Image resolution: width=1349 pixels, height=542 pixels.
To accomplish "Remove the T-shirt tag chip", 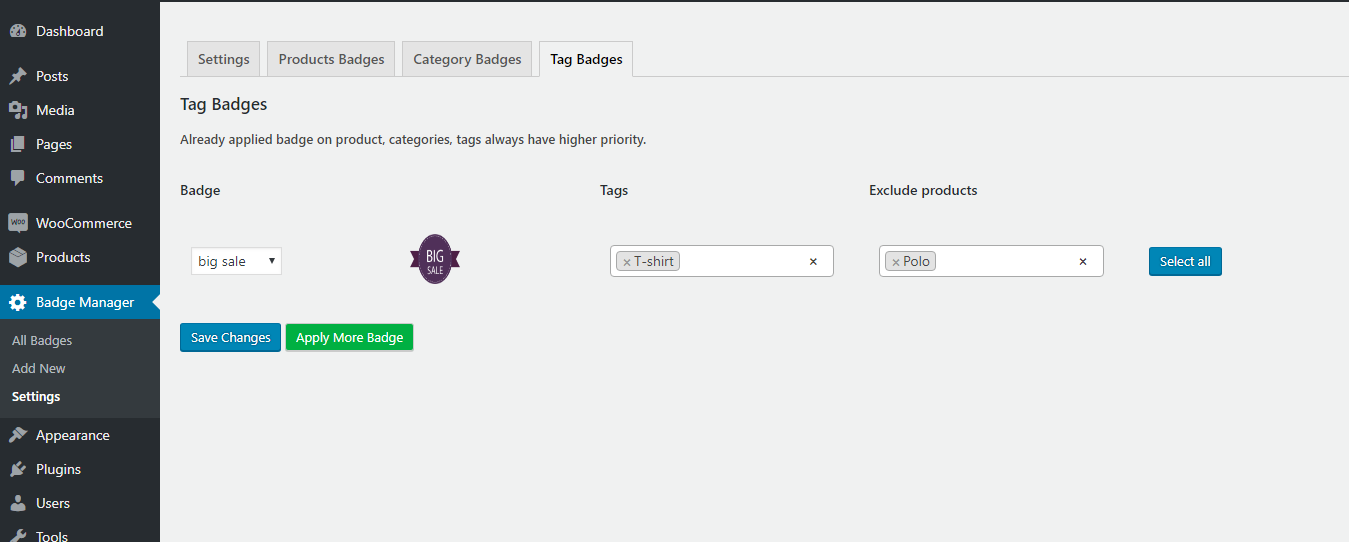I will point(627,262).
